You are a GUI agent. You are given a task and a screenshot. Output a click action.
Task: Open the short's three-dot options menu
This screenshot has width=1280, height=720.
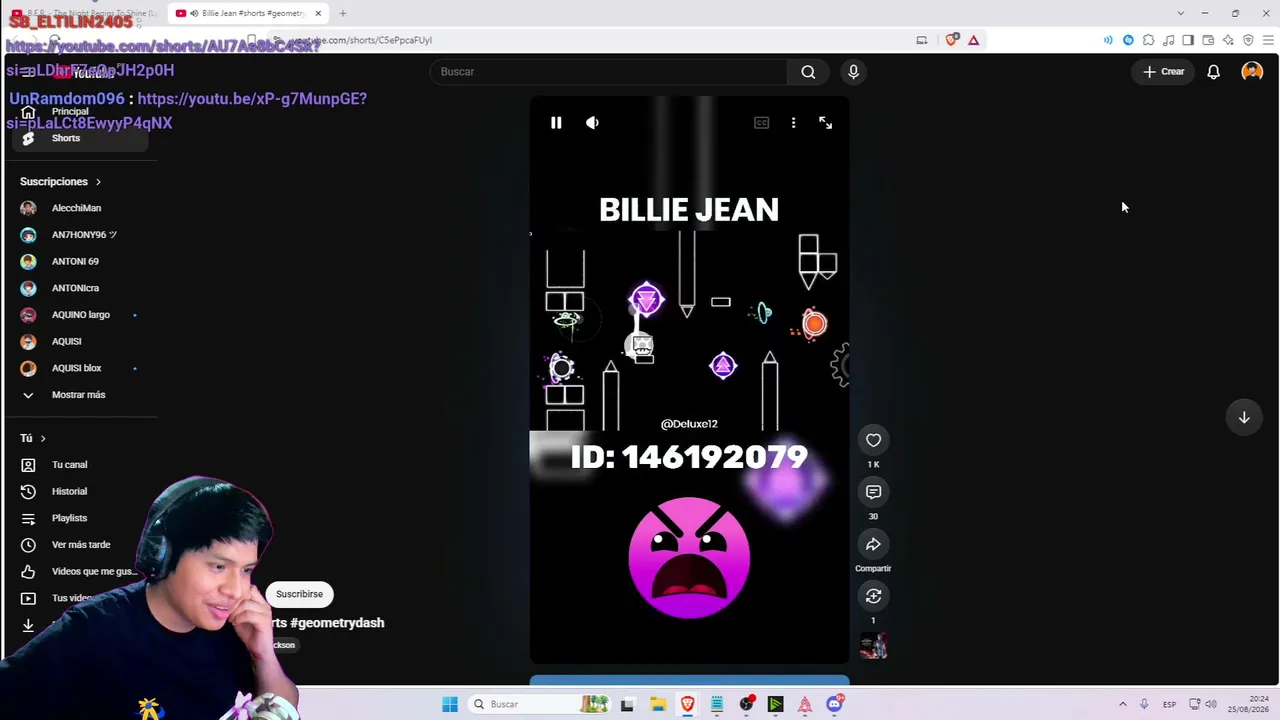pos(793,122)
